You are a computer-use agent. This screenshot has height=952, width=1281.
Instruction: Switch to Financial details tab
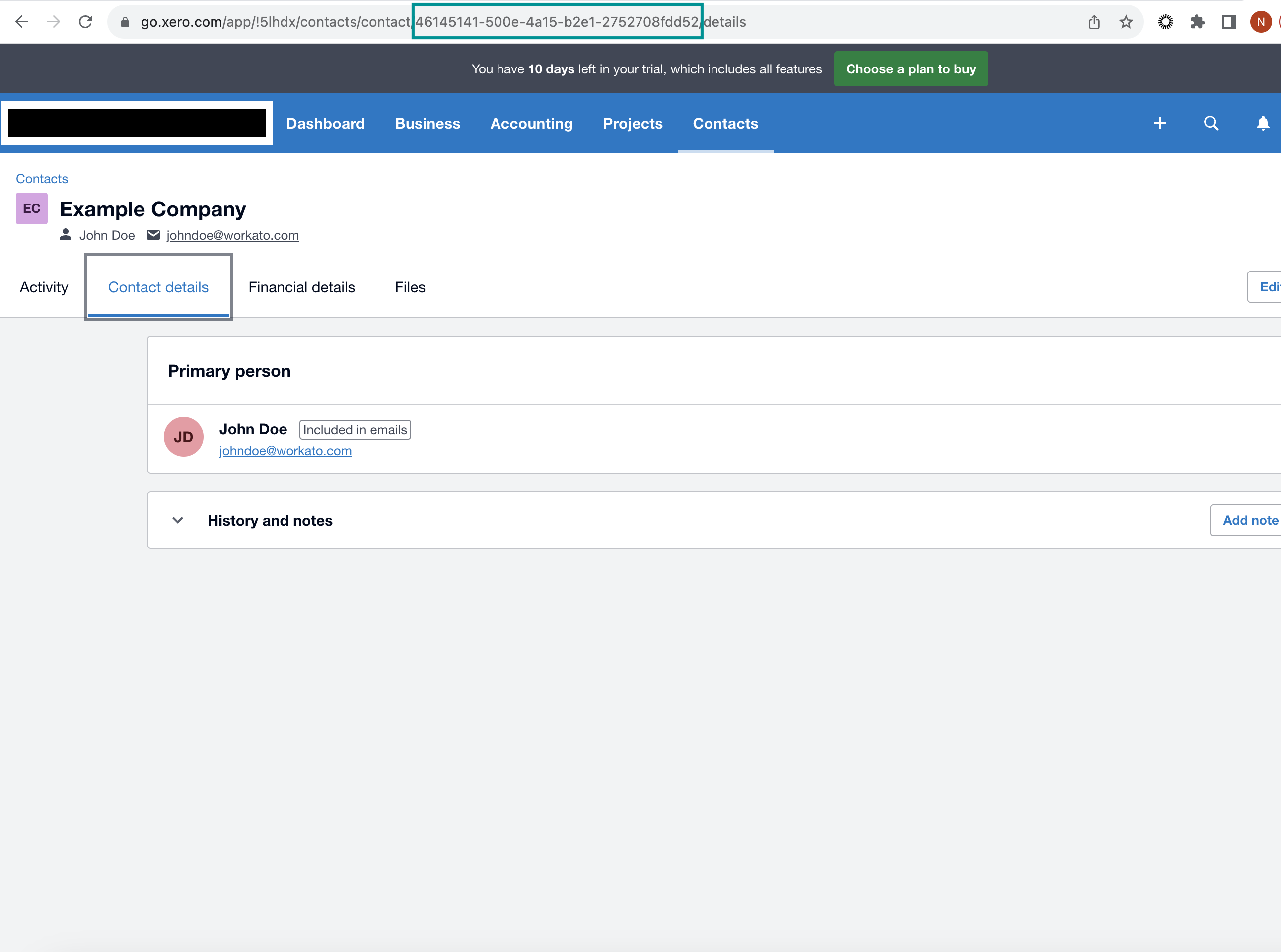tap(301, 287)
